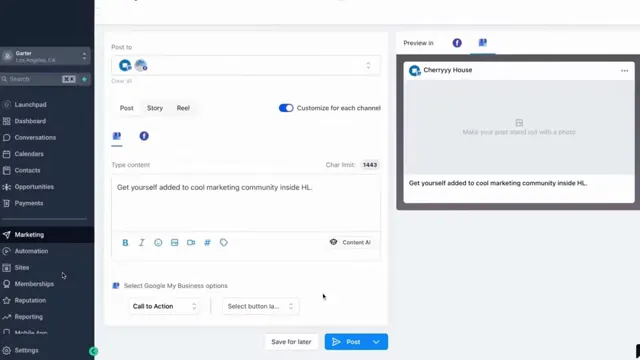Screen dimensions: 640x360
Task: Open Memberships in the sidebar
Action: tap(34, 284)
